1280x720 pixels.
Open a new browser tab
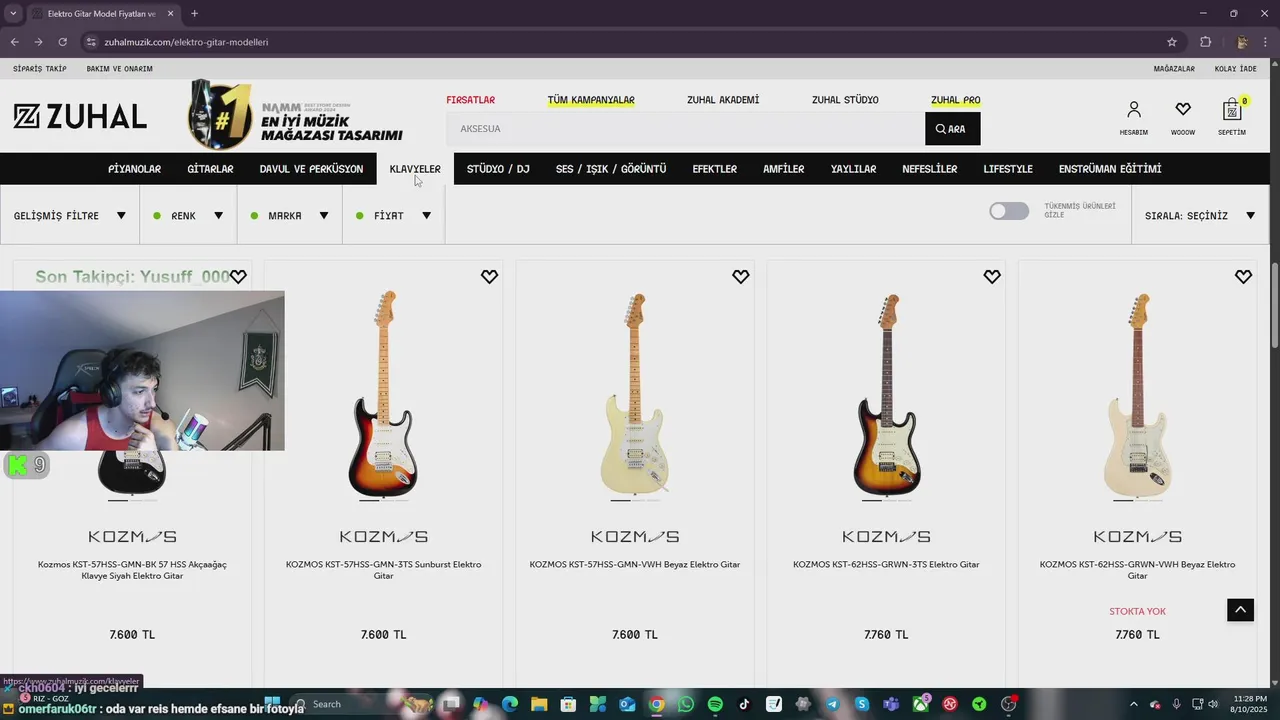tap(194, 13)
